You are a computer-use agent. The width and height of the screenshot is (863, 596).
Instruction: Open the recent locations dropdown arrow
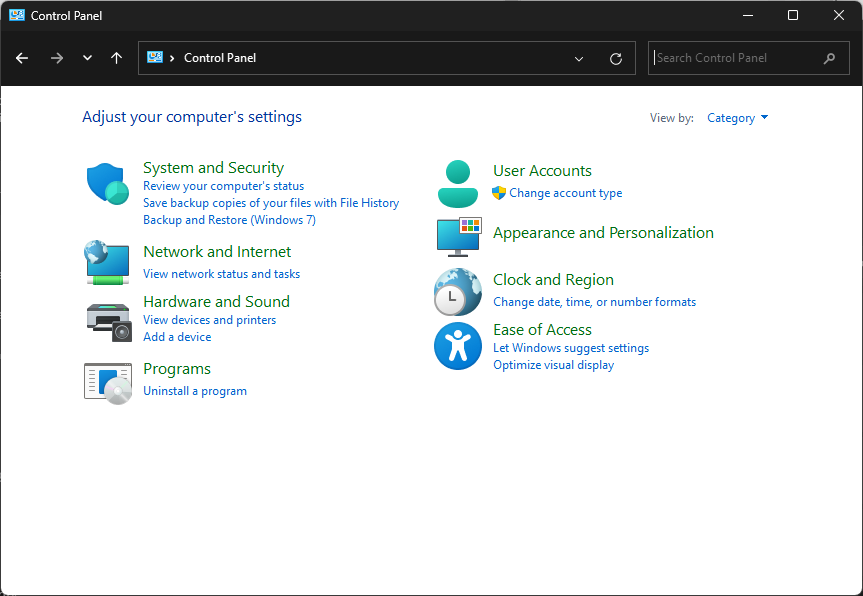(87, 58)
